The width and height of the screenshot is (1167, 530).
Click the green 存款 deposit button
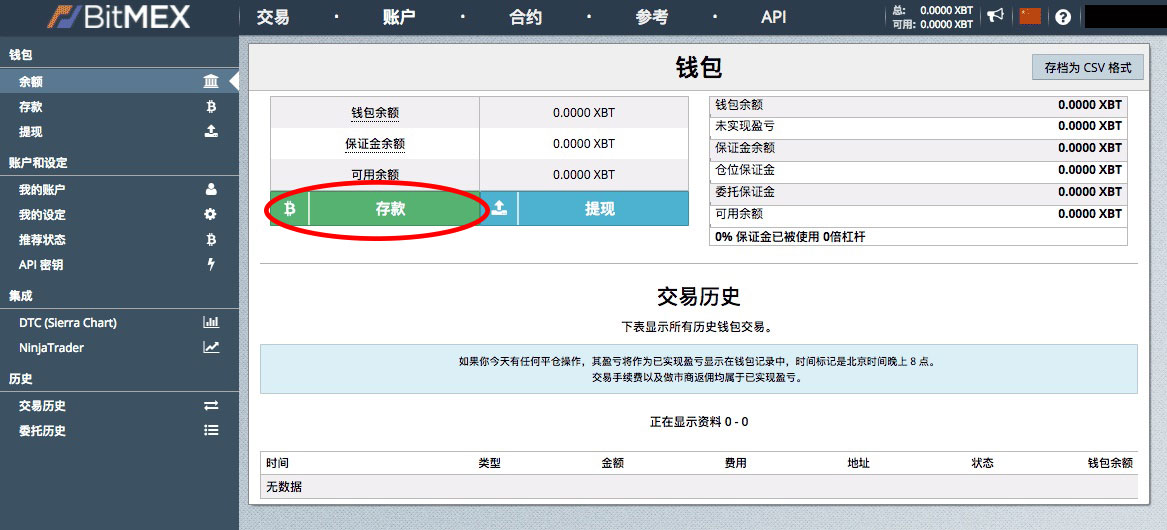[x=375, y=209]
